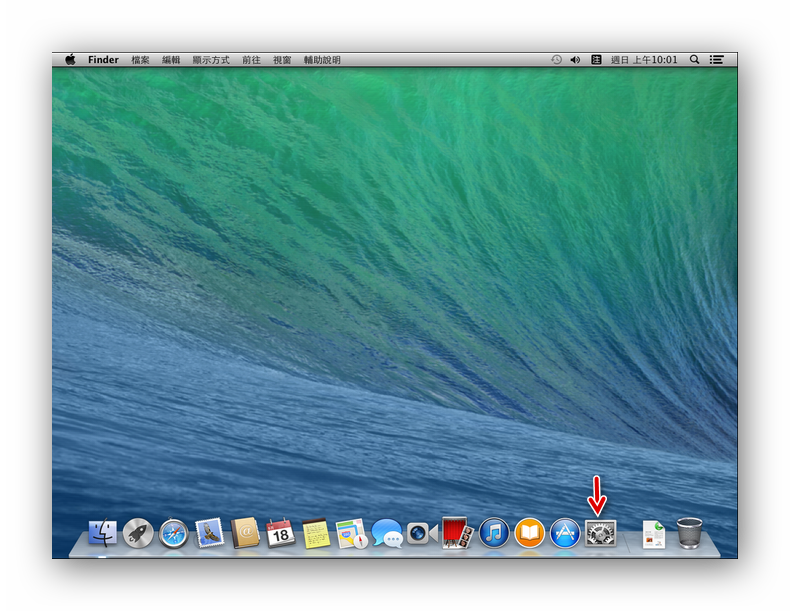Open Messages chat bubbles icon
Screen dimensions: 790x611
click(386, 533)
